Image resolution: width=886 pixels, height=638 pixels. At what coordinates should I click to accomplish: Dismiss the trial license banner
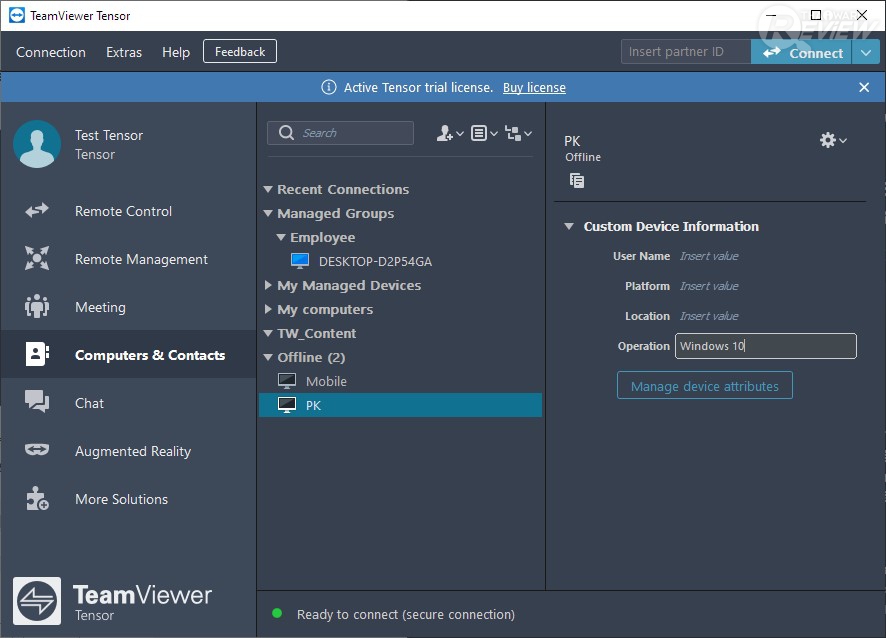click(x=864, y=88)
